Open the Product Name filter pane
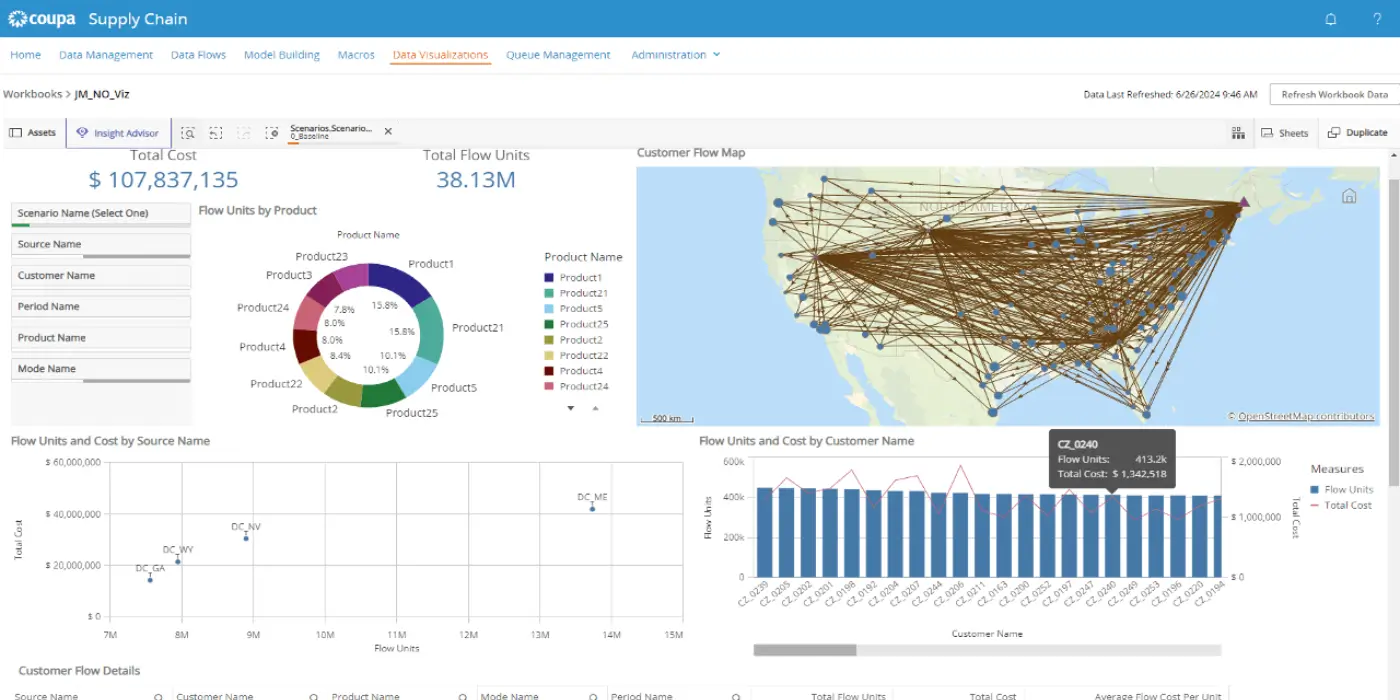1400x700 pixels. [x=100, y=338]
